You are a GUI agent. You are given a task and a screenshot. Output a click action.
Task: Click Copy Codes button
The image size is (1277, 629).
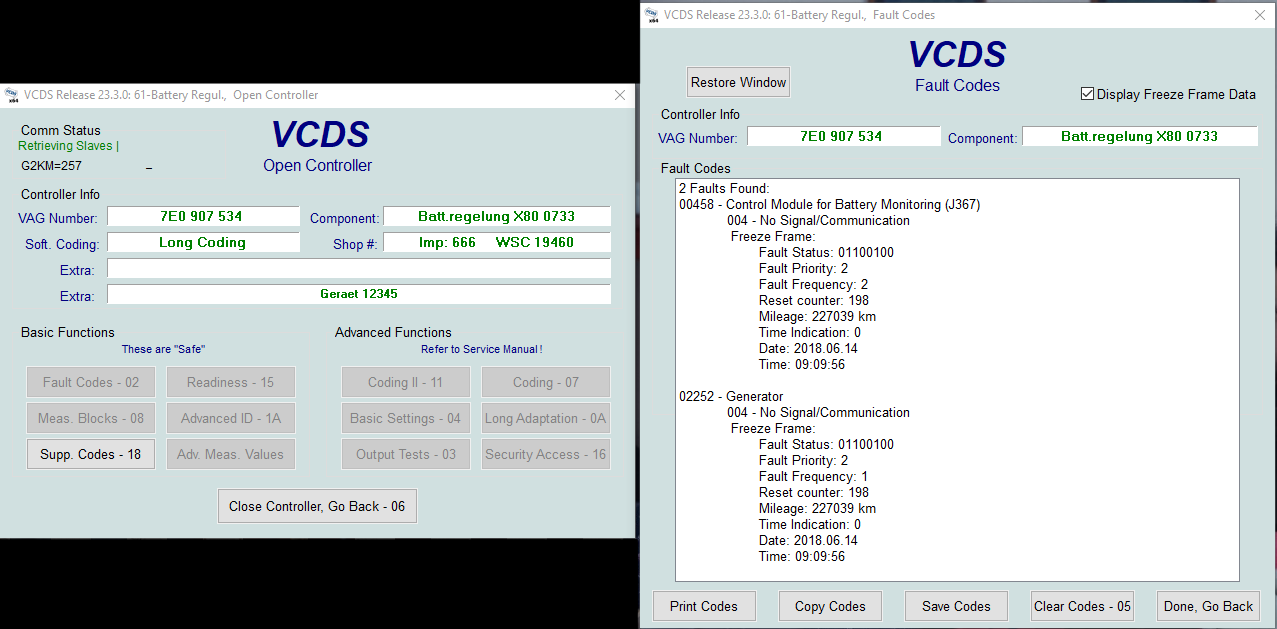(x=830, y=606)
